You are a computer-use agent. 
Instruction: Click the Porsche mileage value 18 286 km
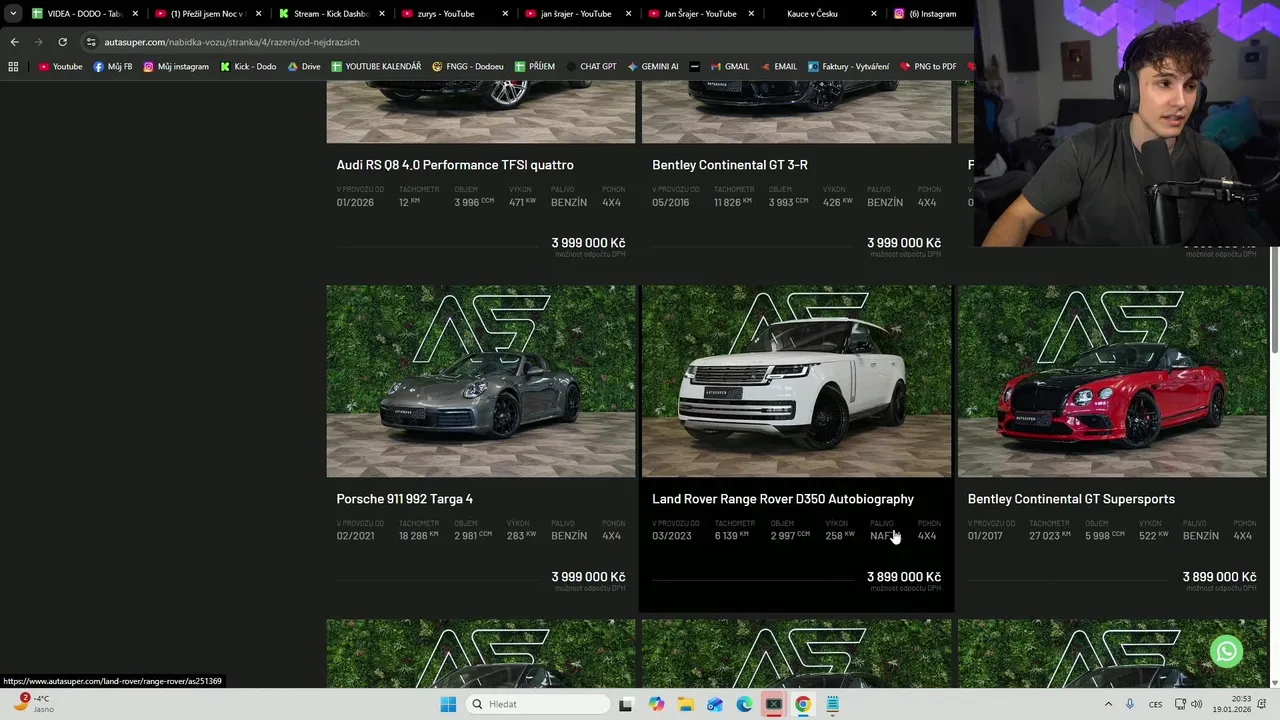[x=418, y=536]
